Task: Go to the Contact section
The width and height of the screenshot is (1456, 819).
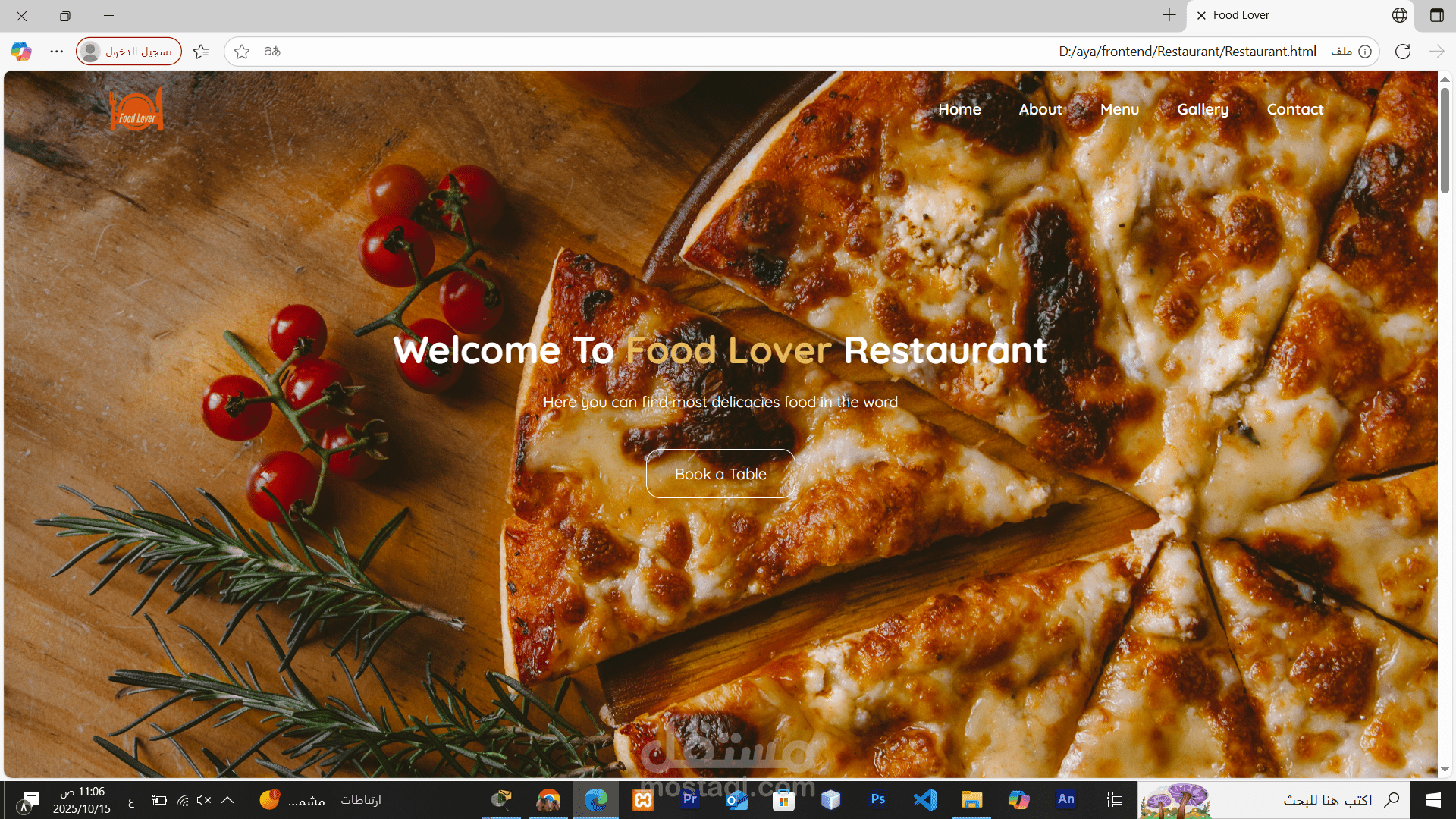Action: 1295,109
